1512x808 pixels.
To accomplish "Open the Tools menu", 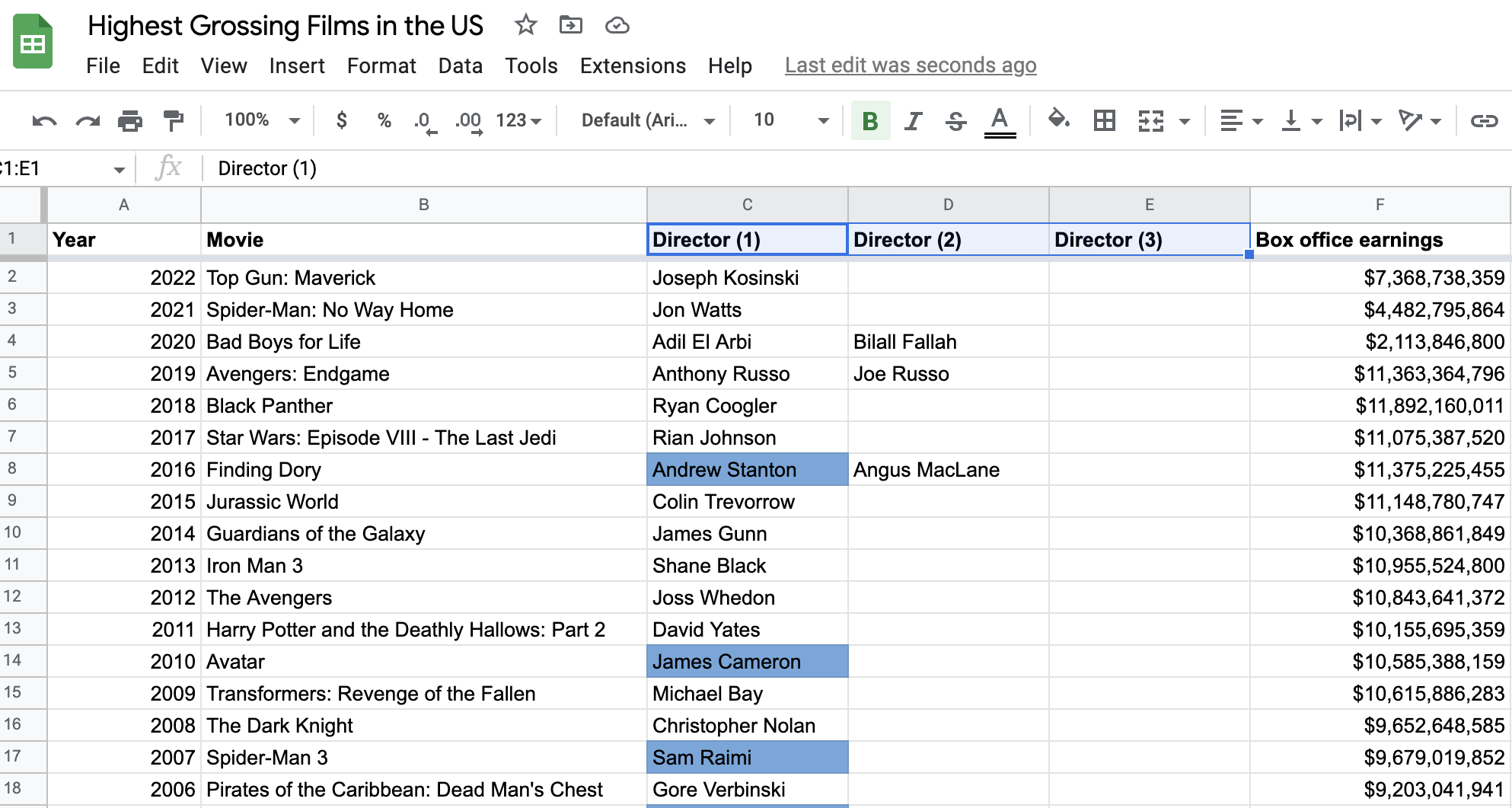I will 531,65.
